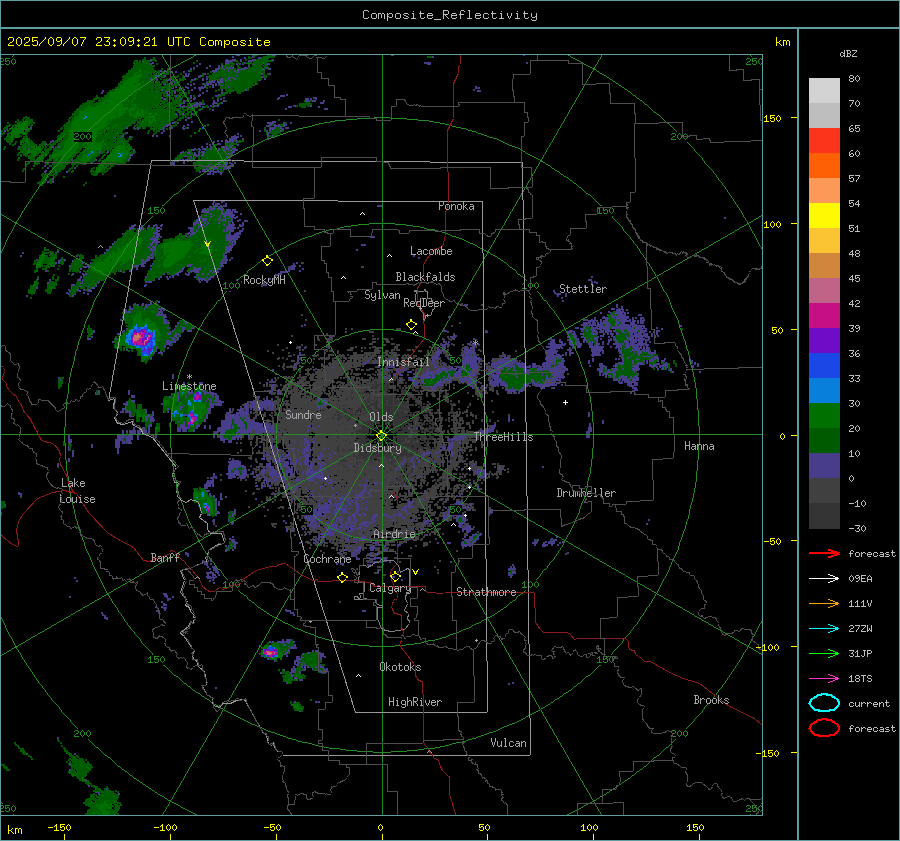The image size is (900, 841).
Task: Click the Drumheller label
Action: tap(586, 493)
